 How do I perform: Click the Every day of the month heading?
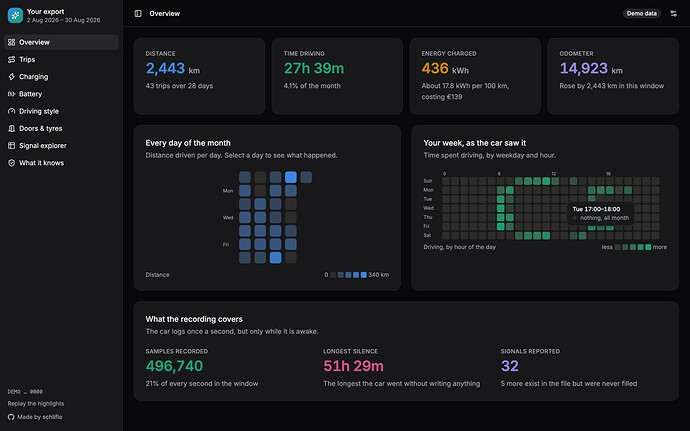click(188, 143)
